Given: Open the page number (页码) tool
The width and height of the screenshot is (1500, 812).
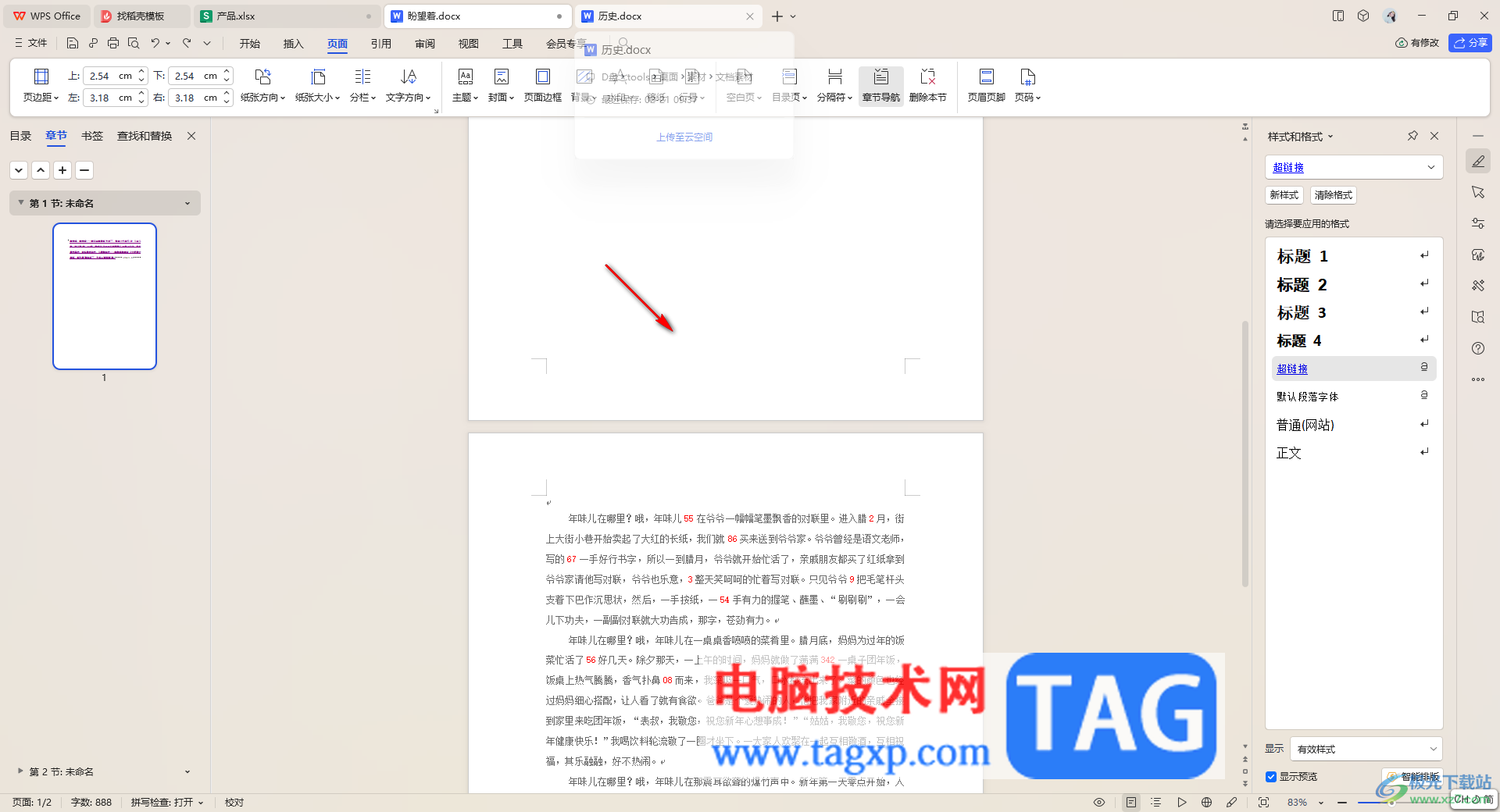Looking at the screenshot, I should 1027,85.
